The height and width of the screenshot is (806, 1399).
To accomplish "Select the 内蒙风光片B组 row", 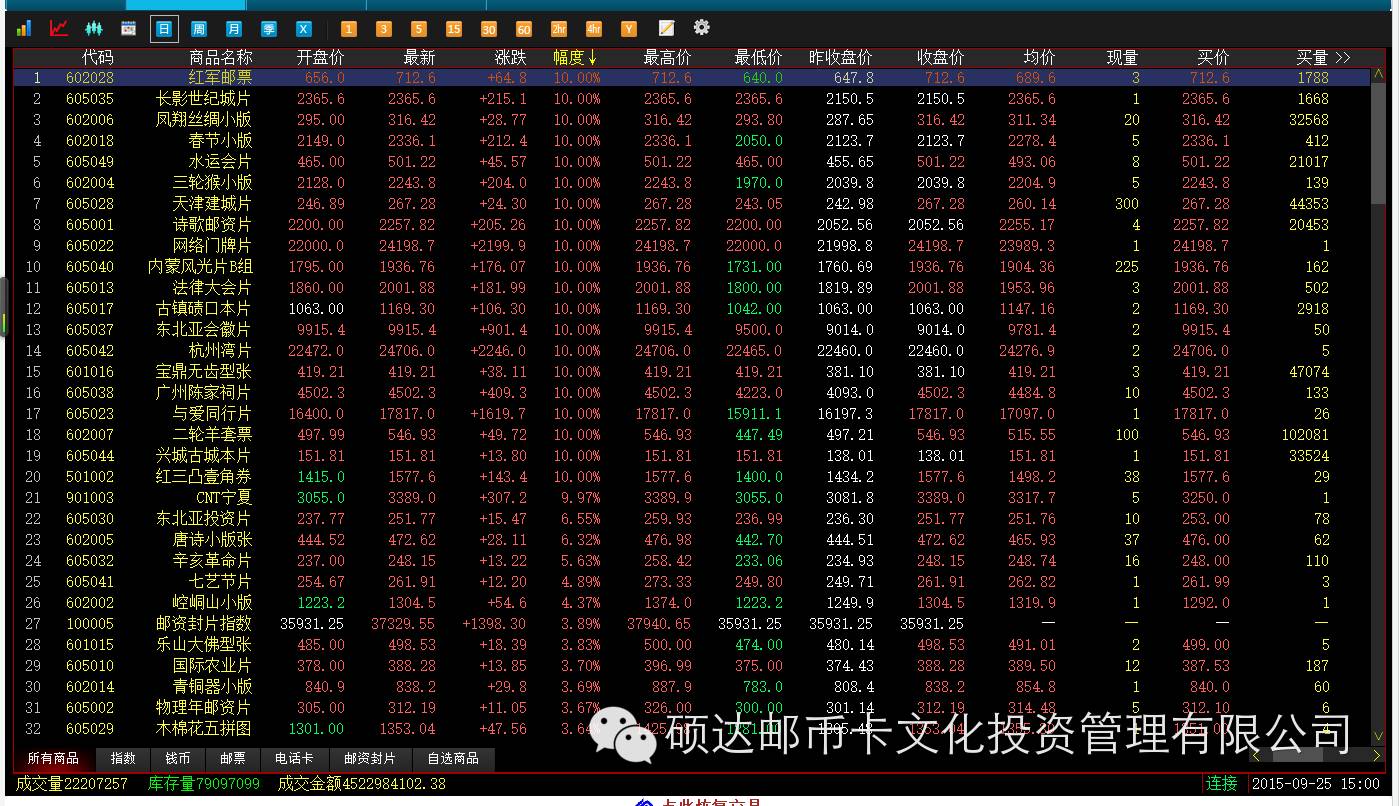I will [691, 267].
